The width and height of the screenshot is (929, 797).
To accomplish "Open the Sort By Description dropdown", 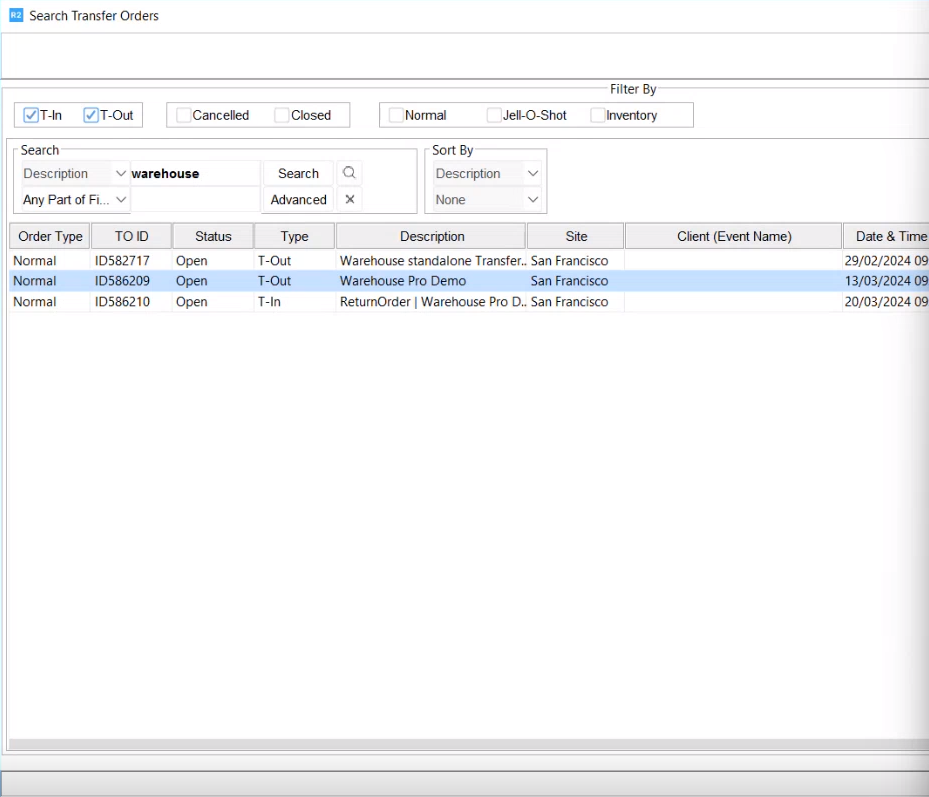I will 487,173.
